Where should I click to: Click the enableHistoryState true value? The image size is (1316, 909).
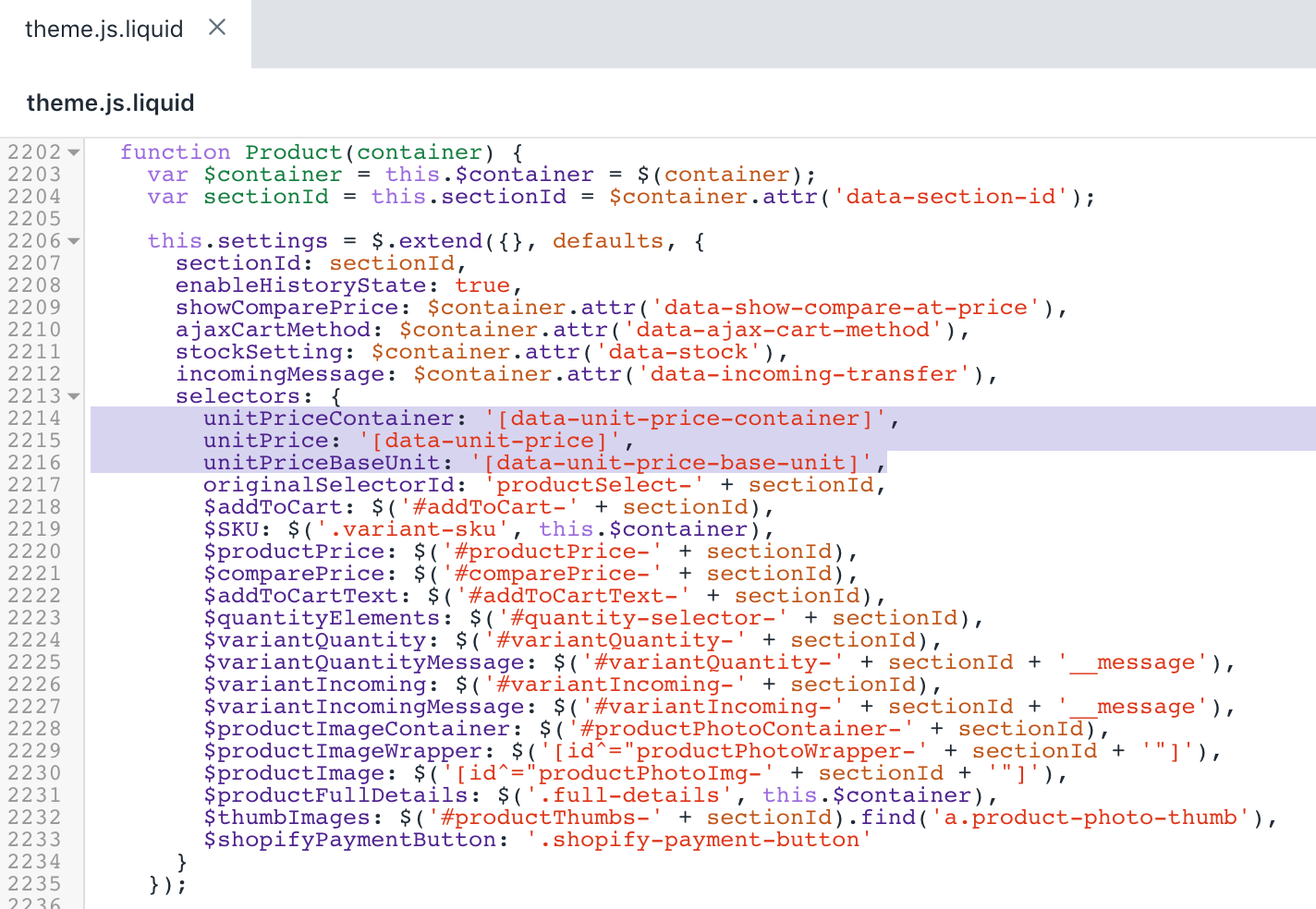(x=482, y=285)
